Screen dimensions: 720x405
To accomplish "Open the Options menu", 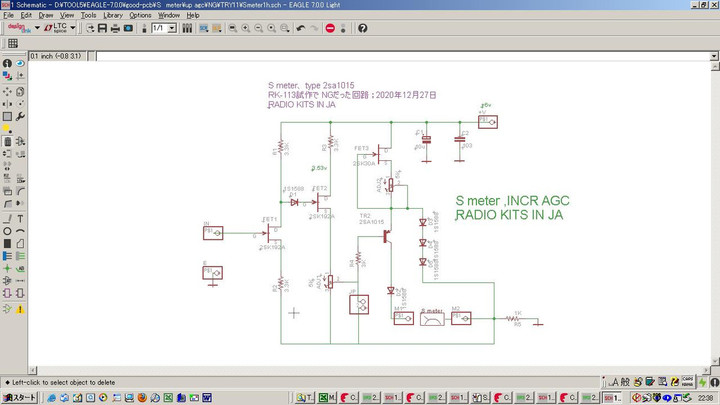I will pos(140,15).
